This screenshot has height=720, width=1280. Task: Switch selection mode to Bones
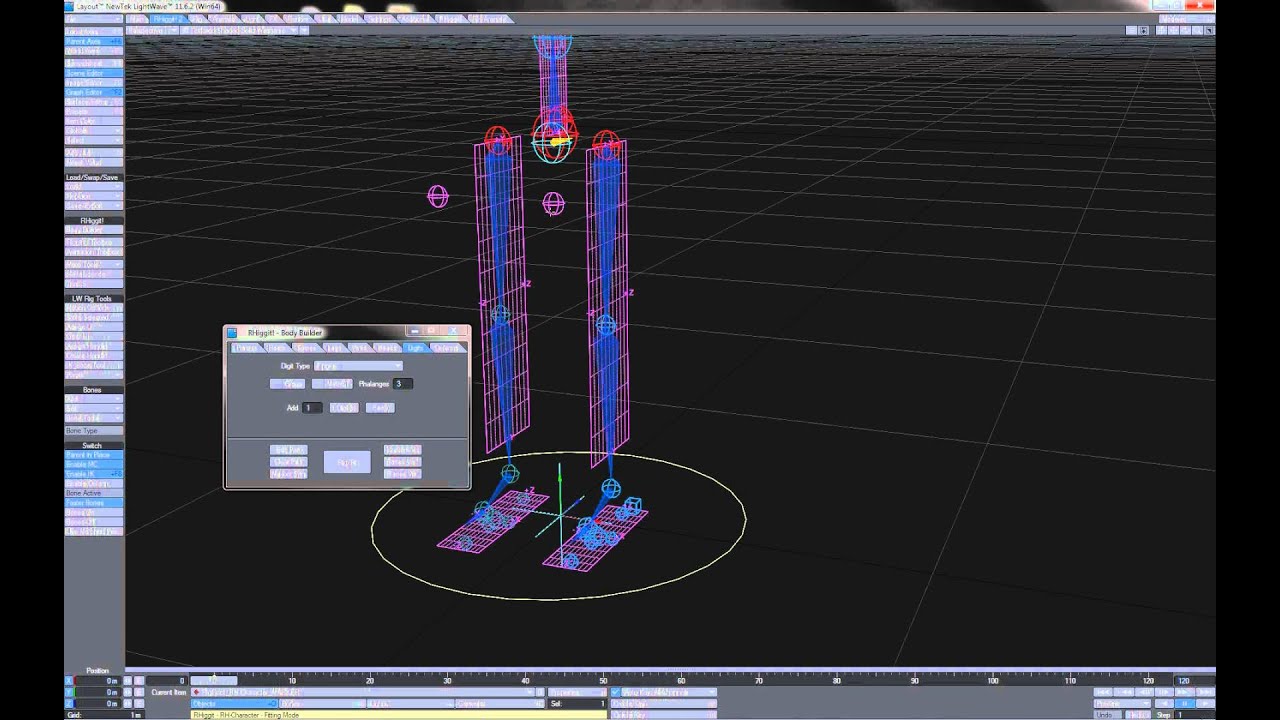click(323, 703)
